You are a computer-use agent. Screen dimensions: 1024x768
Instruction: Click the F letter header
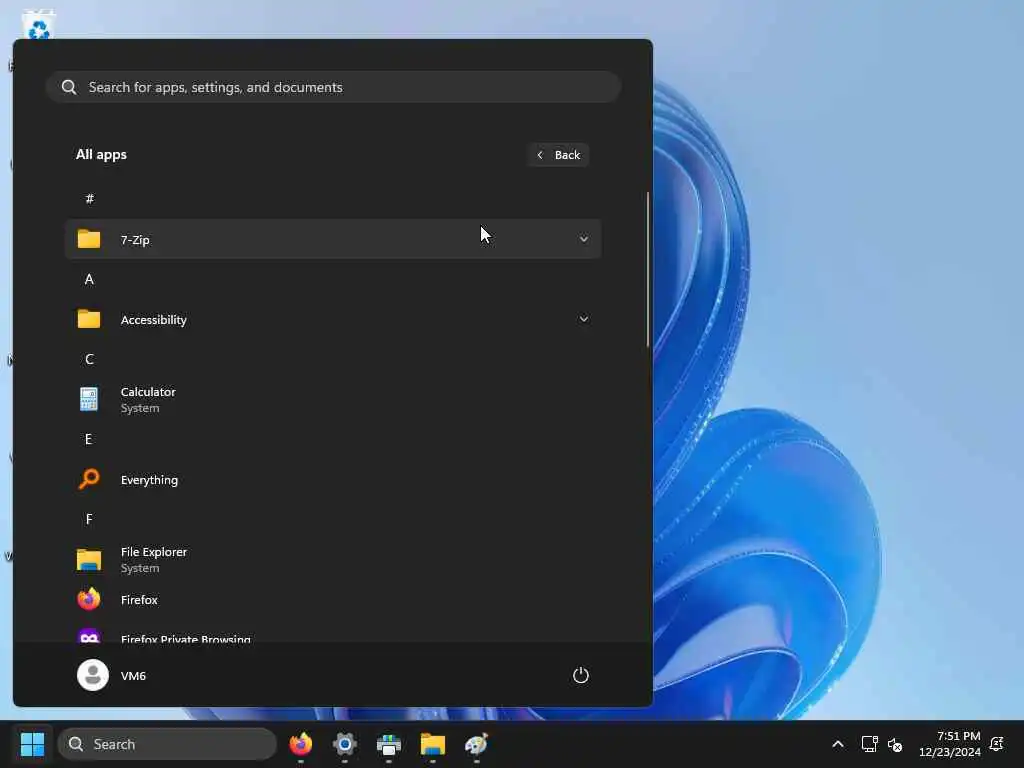(x=89, y=519)
